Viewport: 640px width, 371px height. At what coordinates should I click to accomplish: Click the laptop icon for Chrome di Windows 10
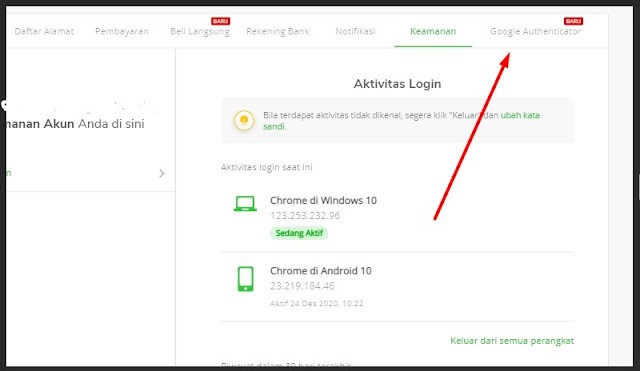coord(245,204)
